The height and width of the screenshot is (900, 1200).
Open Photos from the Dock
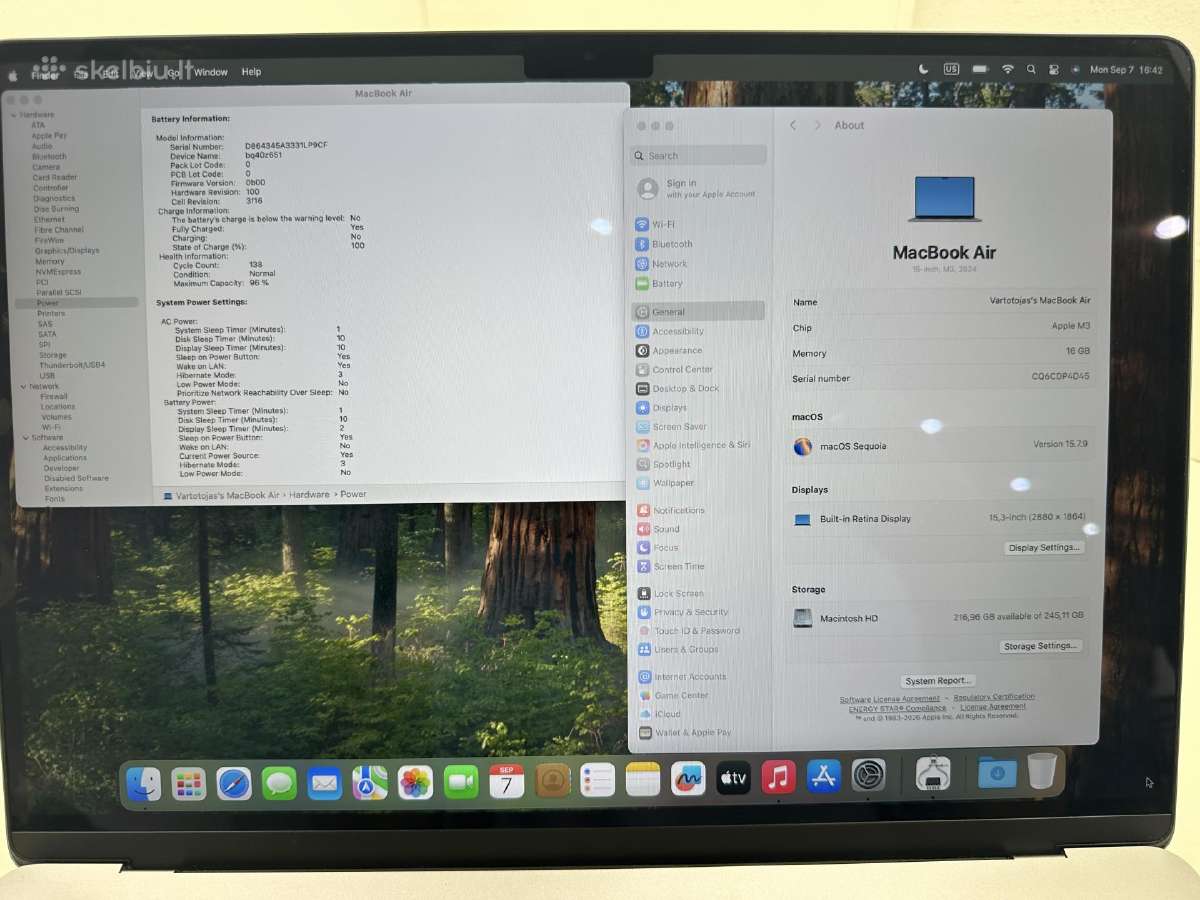click(415, 782)
